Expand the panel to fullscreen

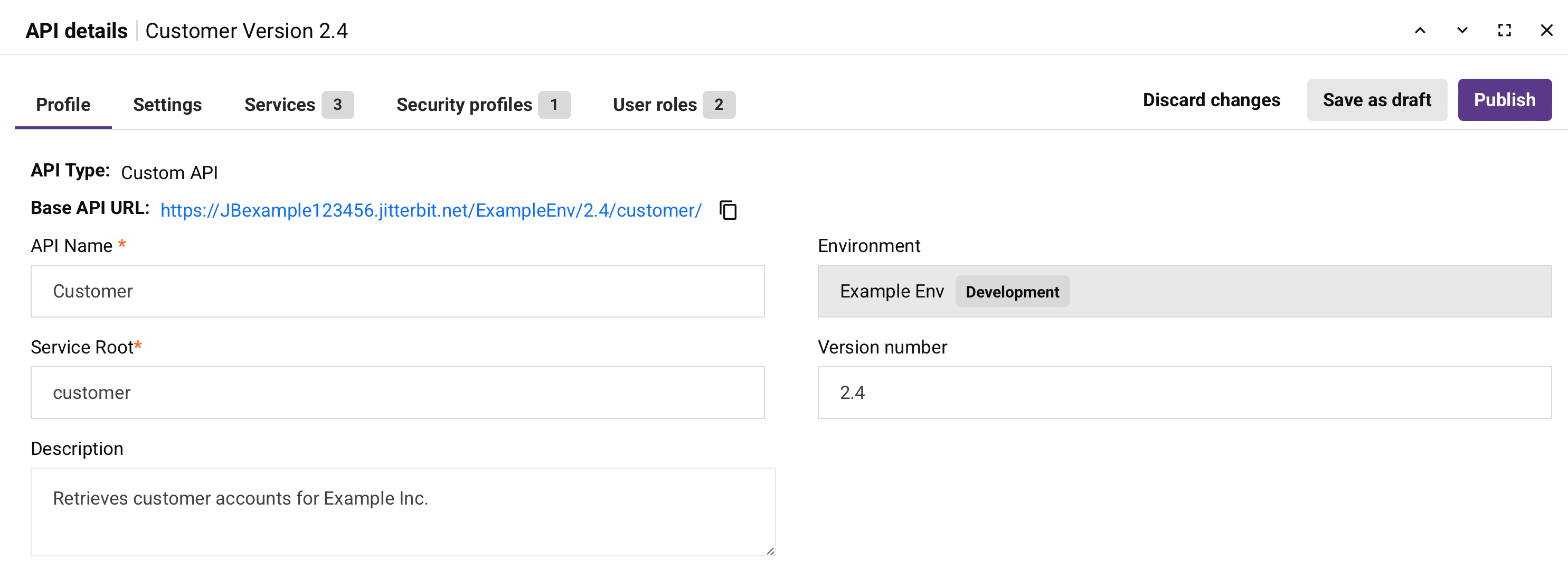(x=1504, y=31)
